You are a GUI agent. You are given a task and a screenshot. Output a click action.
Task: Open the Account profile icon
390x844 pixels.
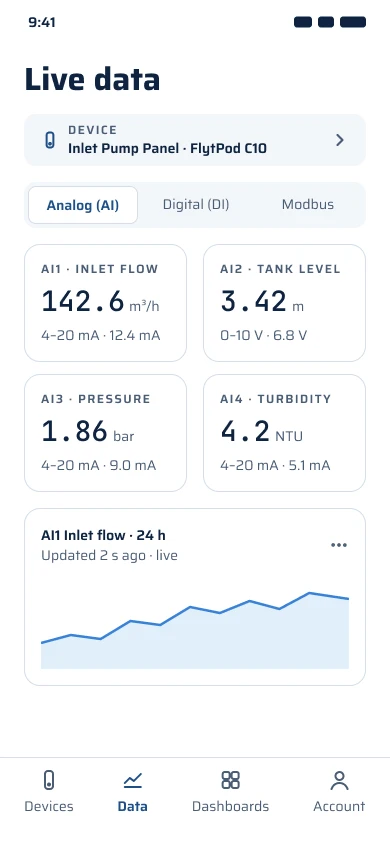(x=339, y=780)
